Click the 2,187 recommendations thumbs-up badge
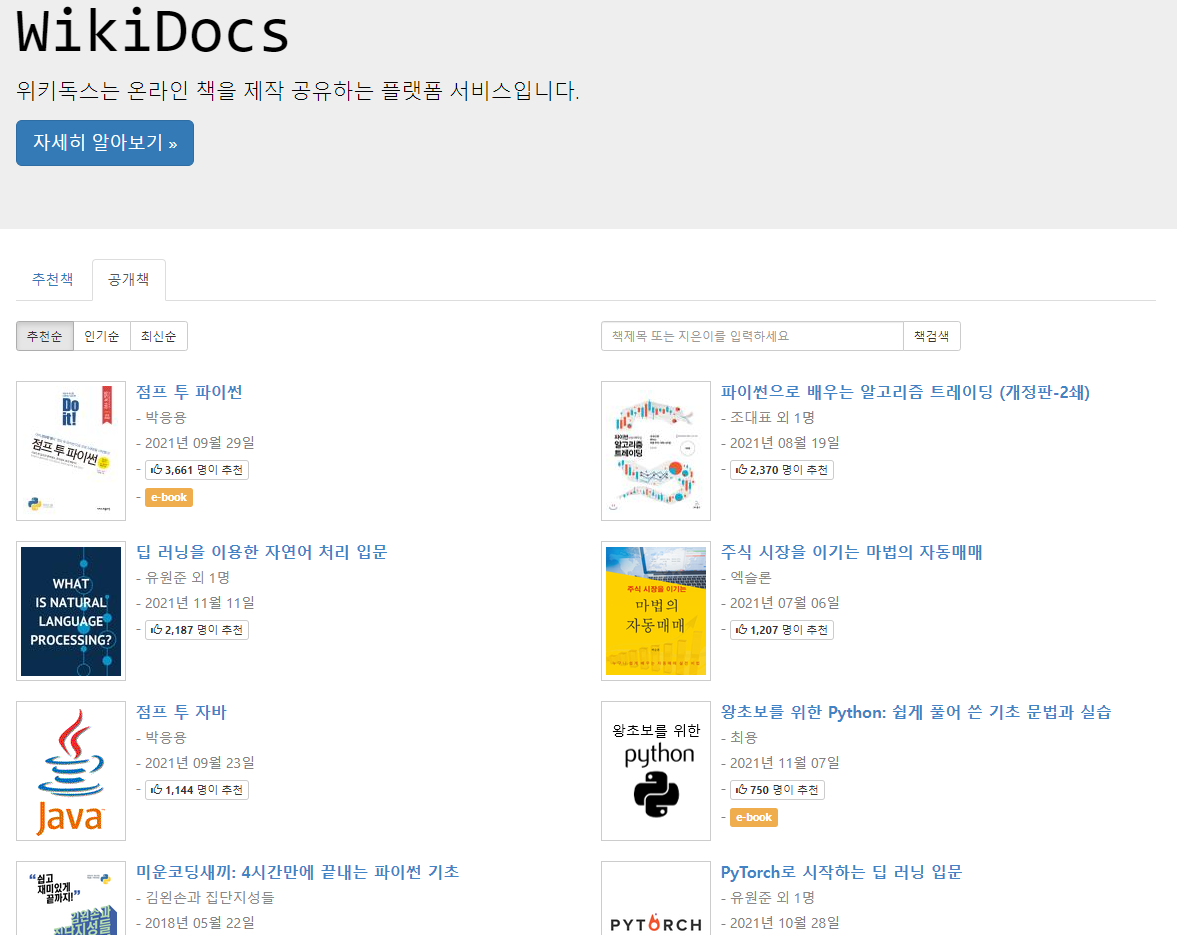 point(197,630)
